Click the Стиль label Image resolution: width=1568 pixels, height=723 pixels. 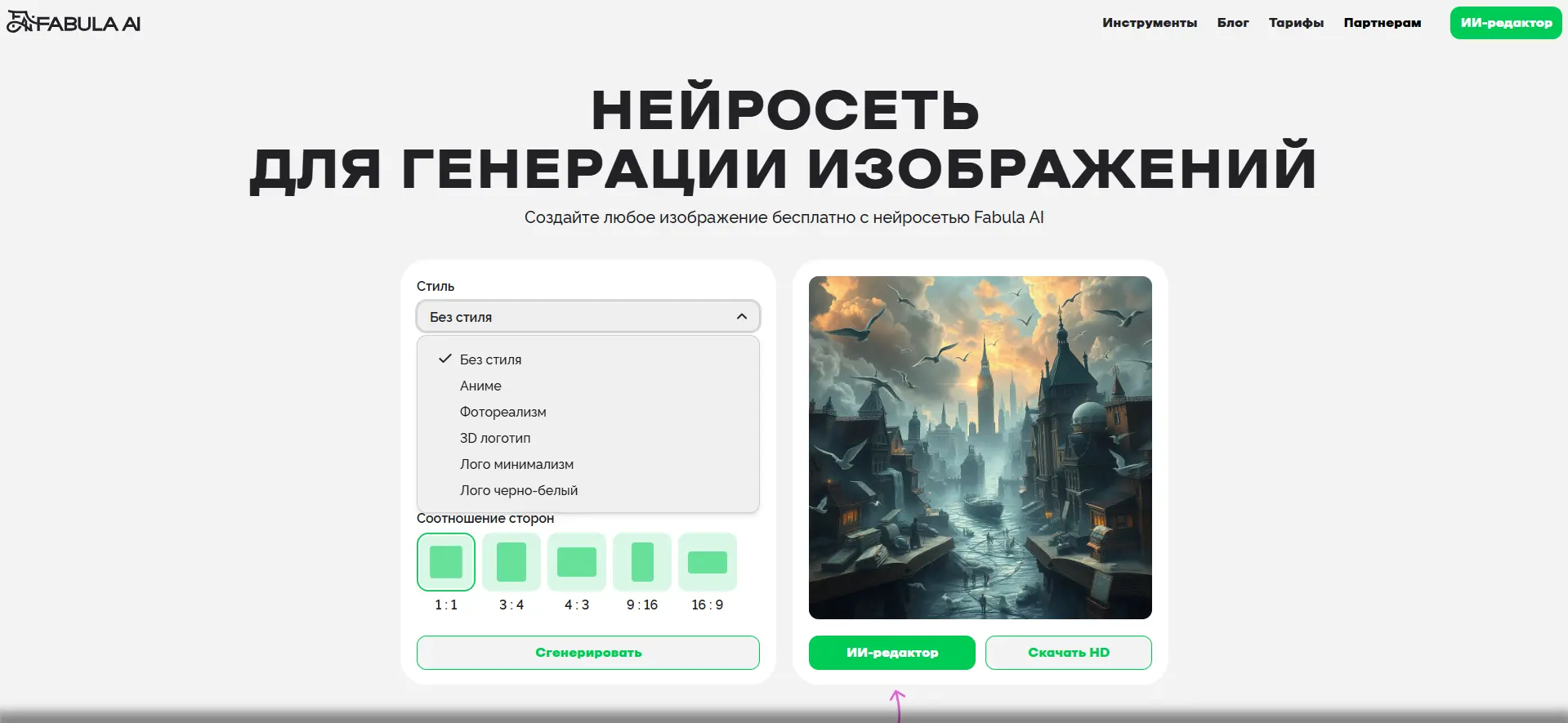point(436,286)
